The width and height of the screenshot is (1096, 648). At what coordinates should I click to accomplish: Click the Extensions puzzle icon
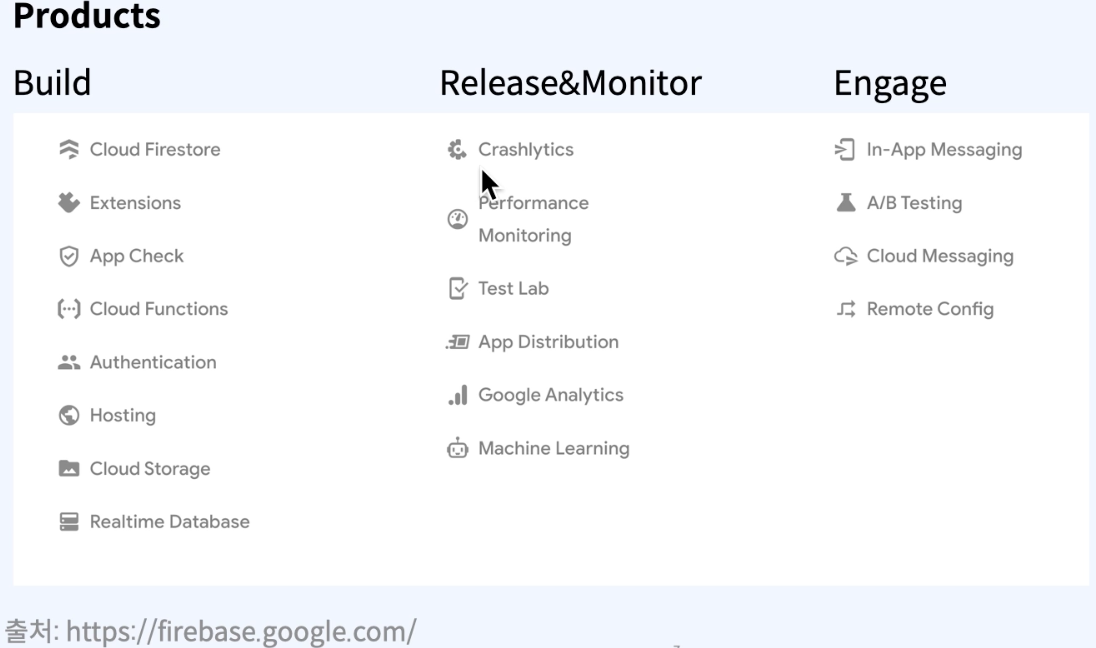[x=68, y=203]
